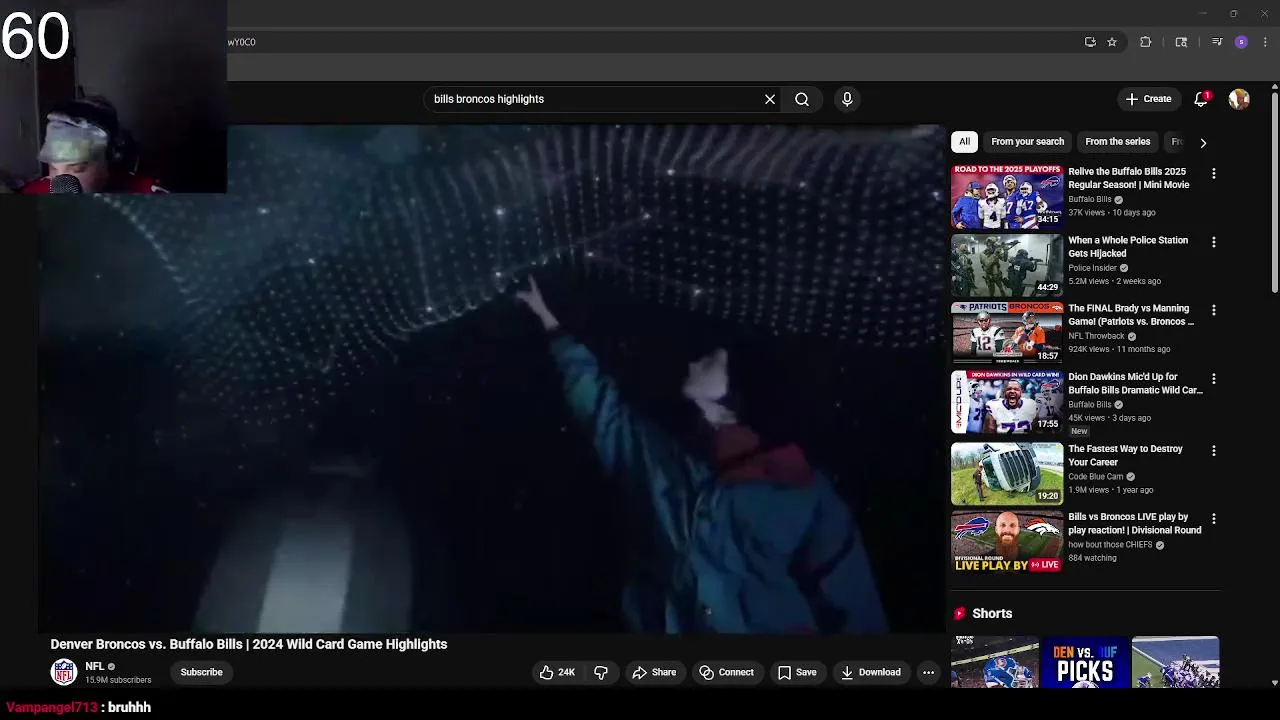The image size is (1280, 720).
Task: Open the Chrome three-dot menu
Action: pyautogui.click(x=1265, y=42)
